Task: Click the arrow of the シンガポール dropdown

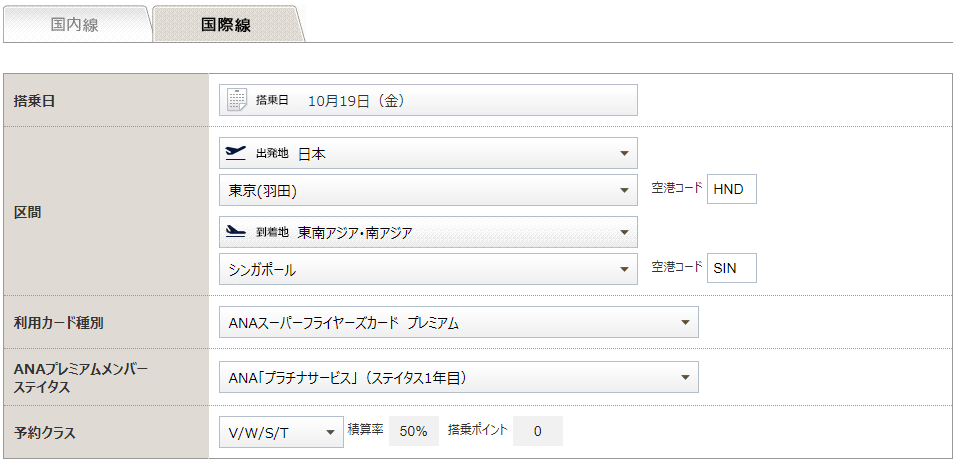Action: click(625, 269)
